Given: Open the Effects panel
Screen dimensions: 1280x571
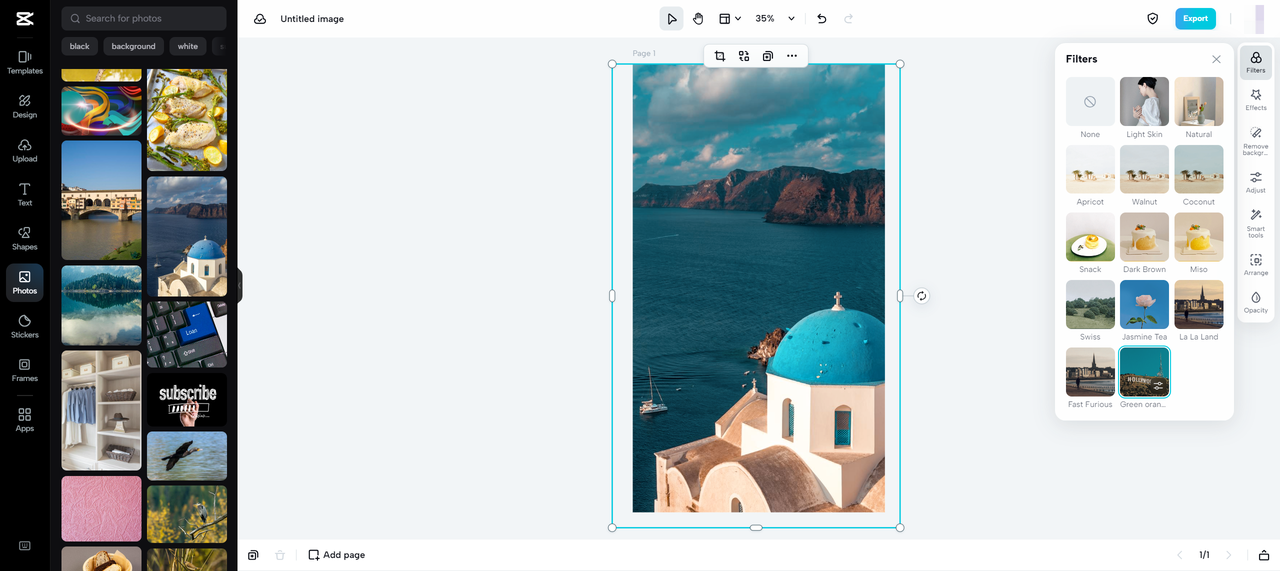Looking at the screenshot, I should point(1256,99).
